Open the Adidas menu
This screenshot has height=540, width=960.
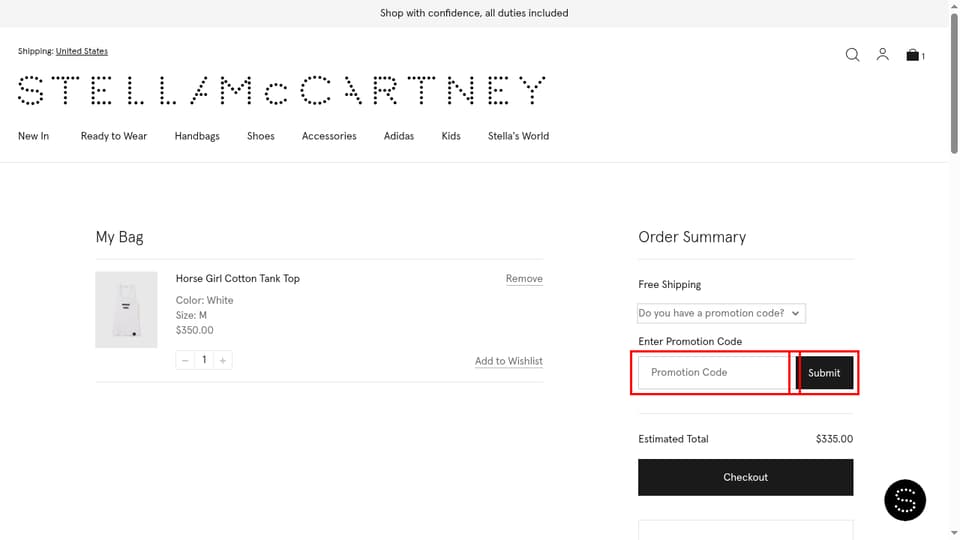click(399, 136)
